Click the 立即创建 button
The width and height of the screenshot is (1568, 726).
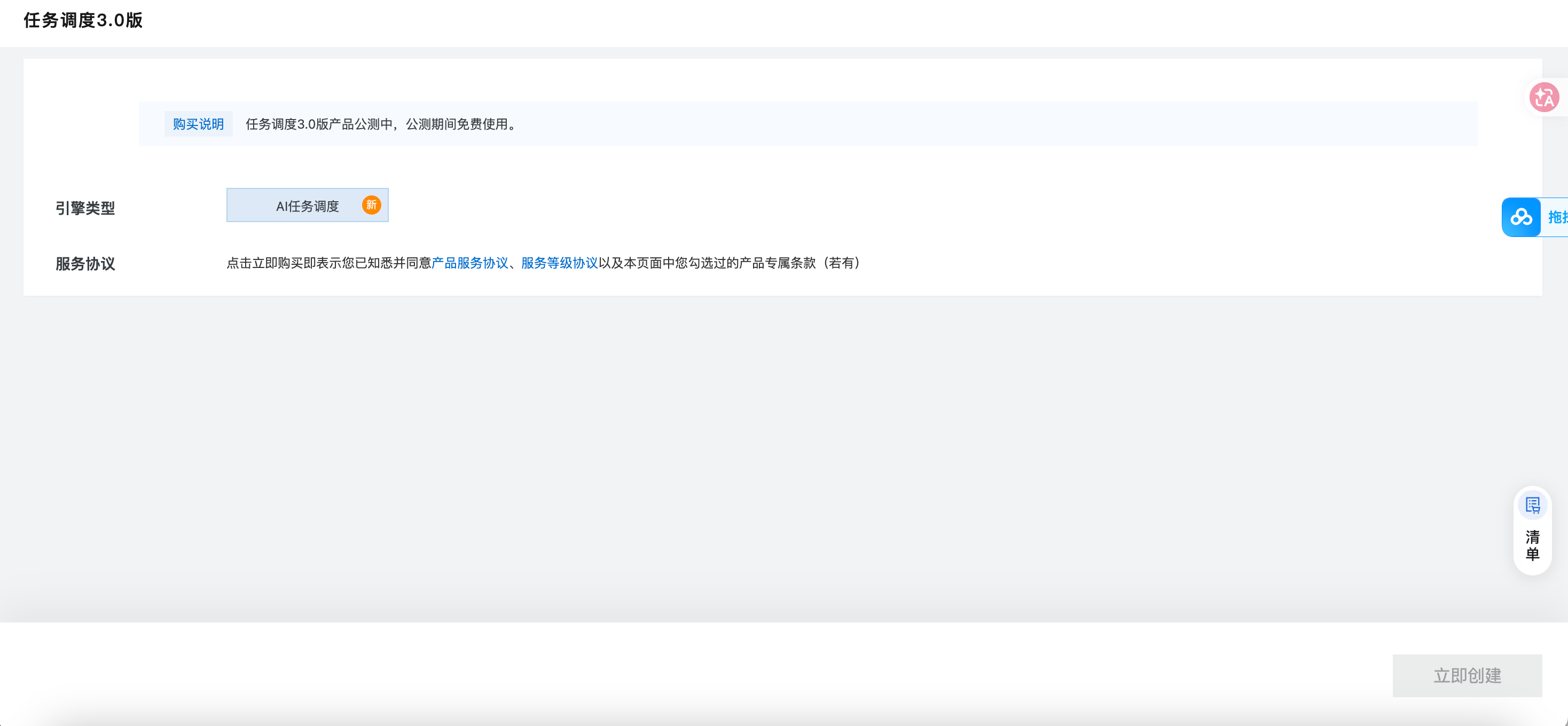[1467, 675]
